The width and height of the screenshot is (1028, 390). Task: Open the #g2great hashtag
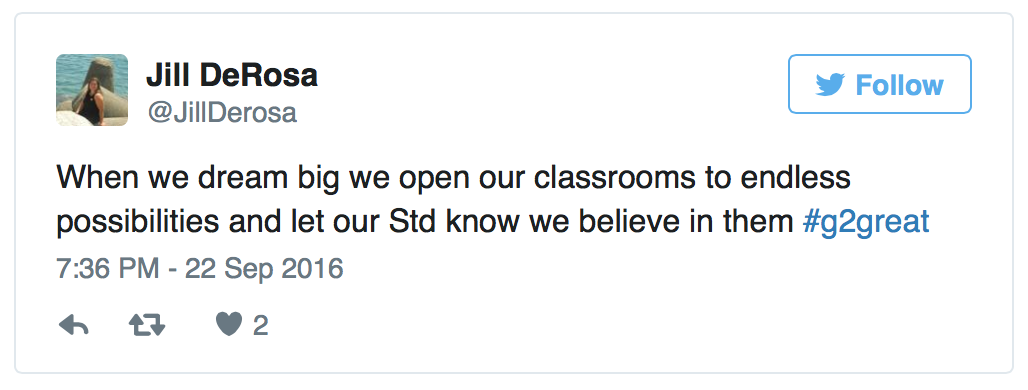coord(865,223)
